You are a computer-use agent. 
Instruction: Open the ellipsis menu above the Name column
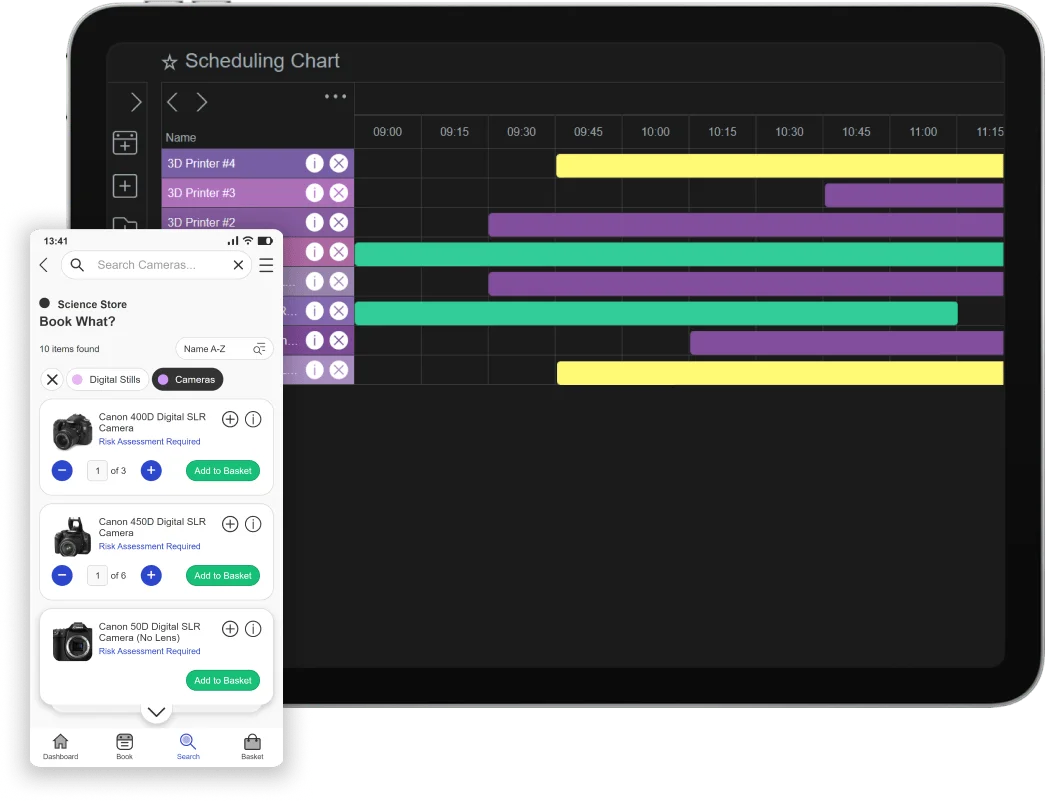[x=335, y=96]
